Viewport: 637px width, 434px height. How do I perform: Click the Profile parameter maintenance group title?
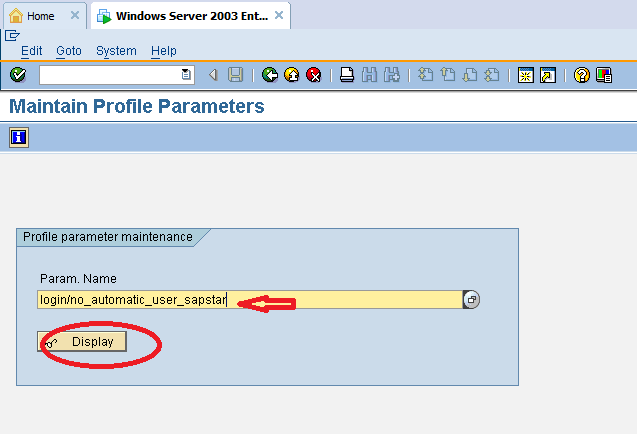point(108,237)
